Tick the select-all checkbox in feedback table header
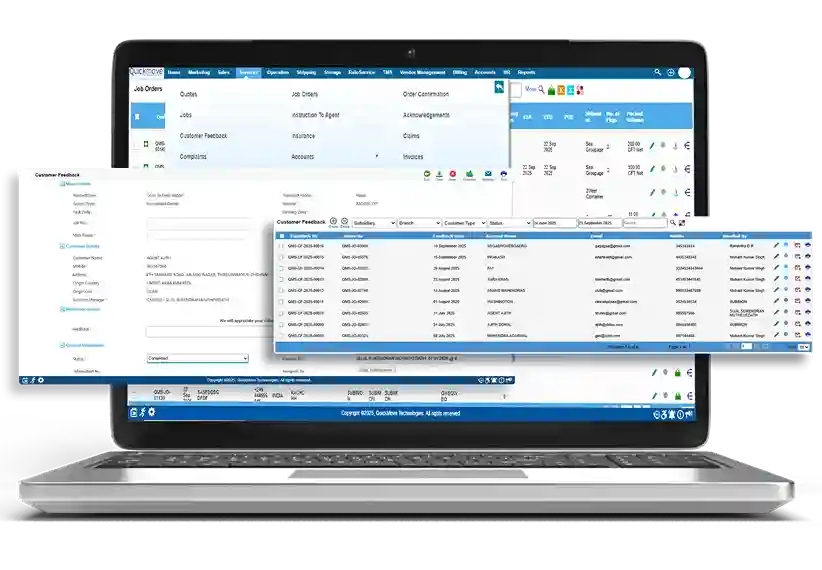 (x=281, y=236)
